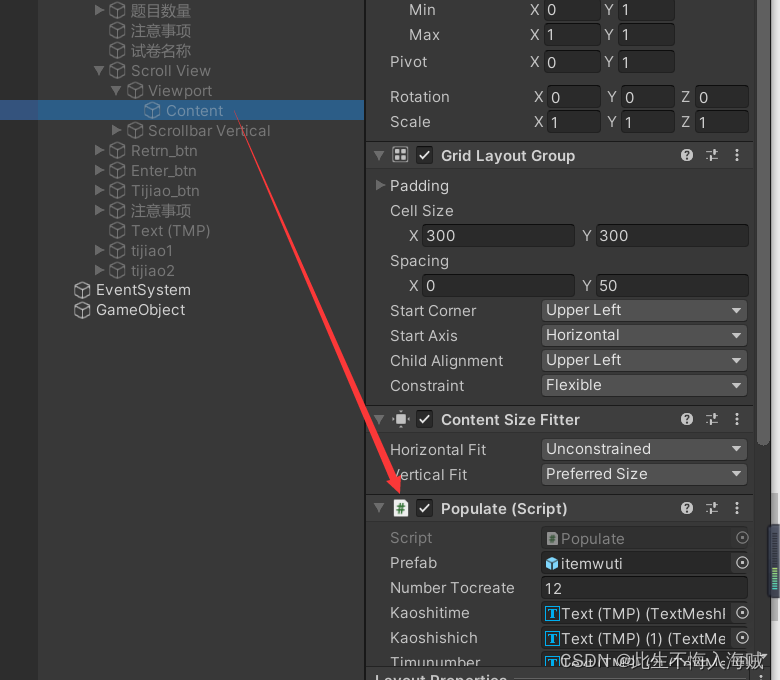Open the Constraint Flexible dropdown

tap(644, 385)
